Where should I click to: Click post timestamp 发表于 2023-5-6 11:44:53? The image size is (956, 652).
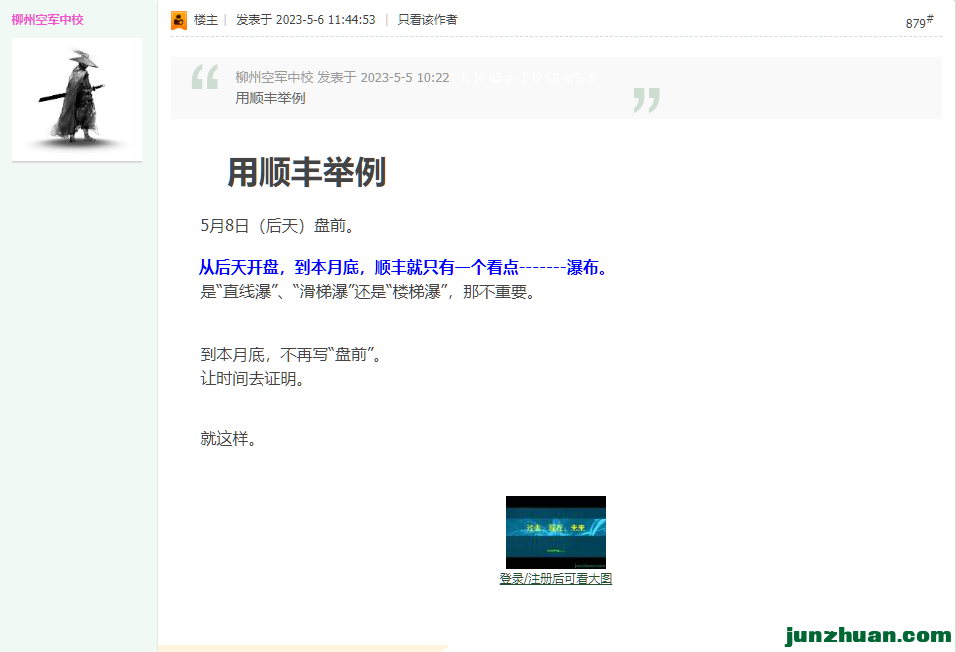pyautogui.click(x=305, y=20)
